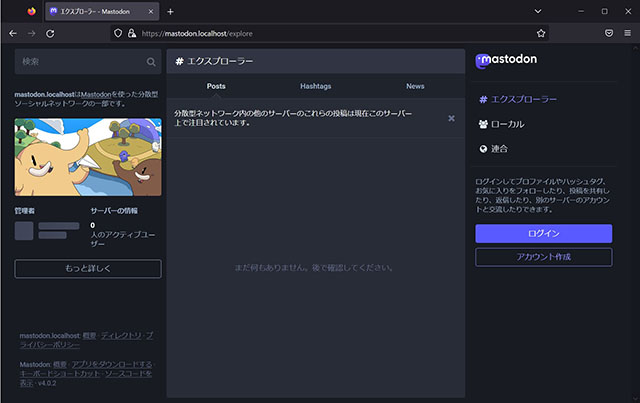Bookmark this page with the star
This screenshot has height=403, width=640.
(x=541, y=33)
